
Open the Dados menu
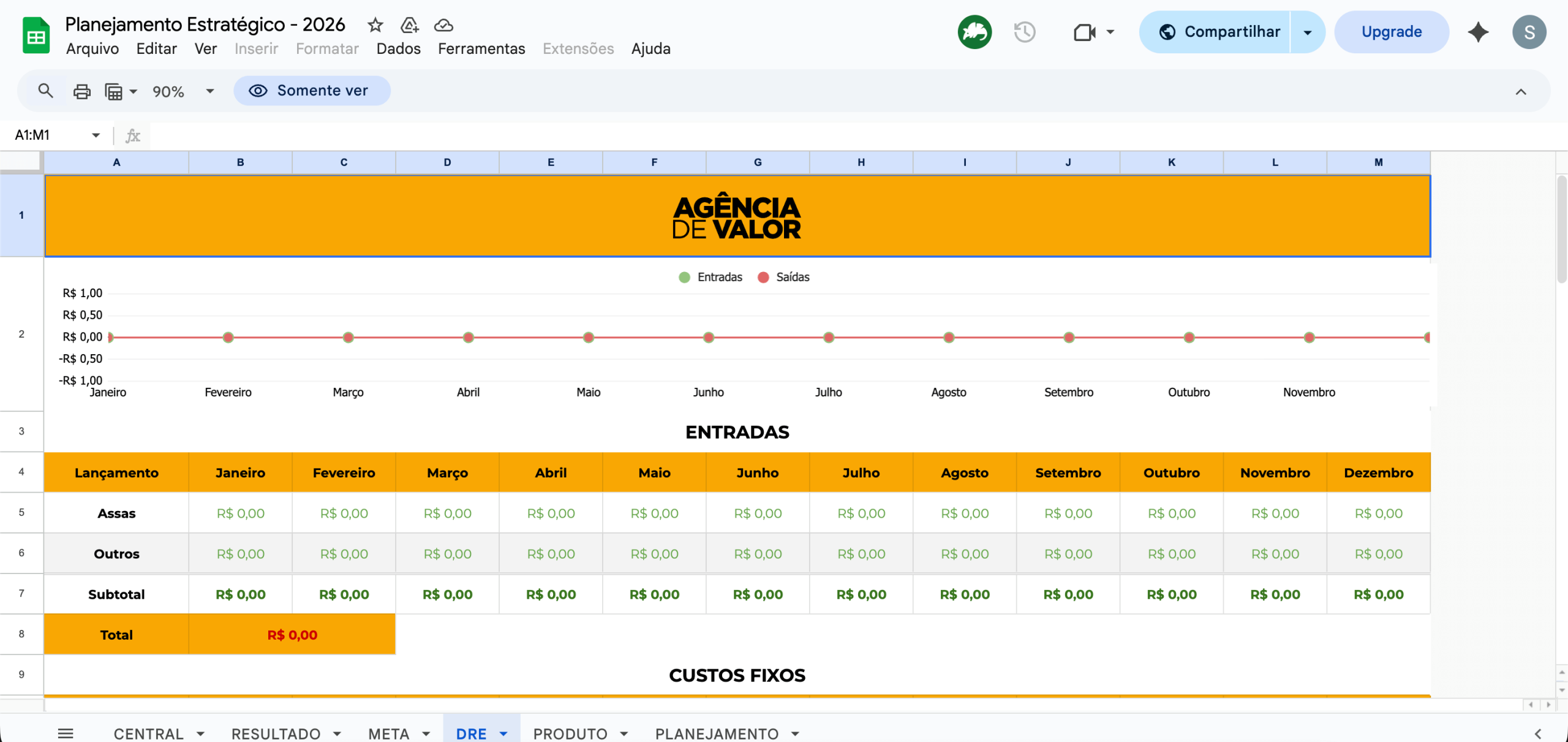point(398,48)
